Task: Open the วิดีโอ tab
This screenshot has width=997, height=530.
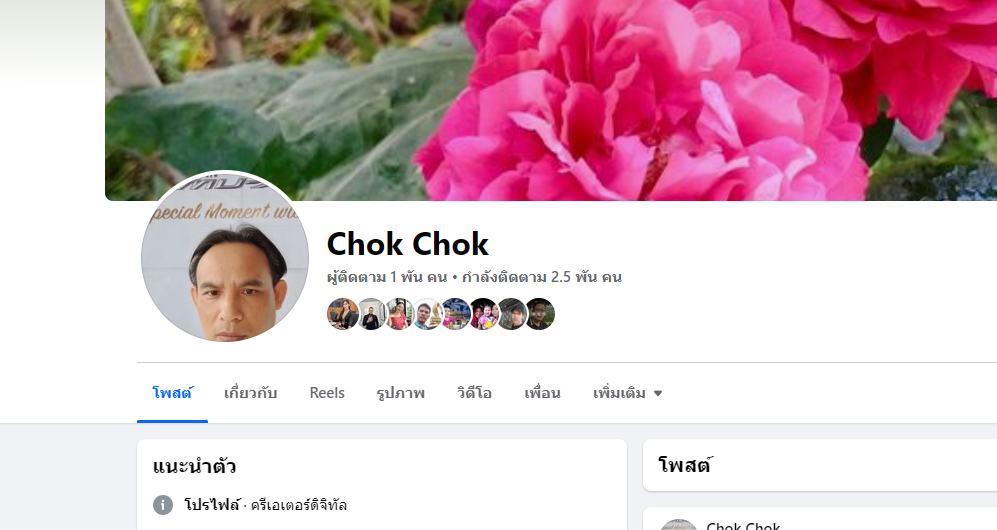Action: [474, 393]
